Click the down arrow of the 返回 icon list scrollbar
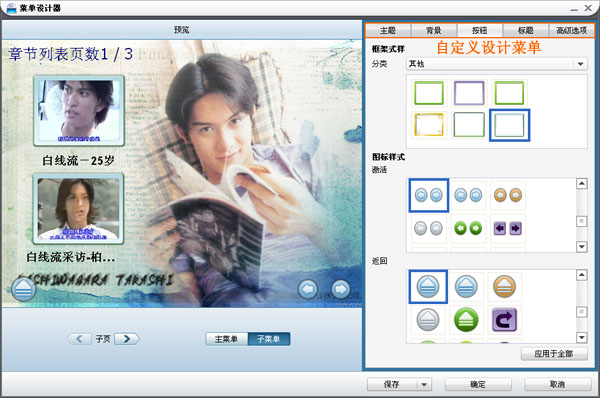This screenshot has height=398, width=600. [582, 337]
